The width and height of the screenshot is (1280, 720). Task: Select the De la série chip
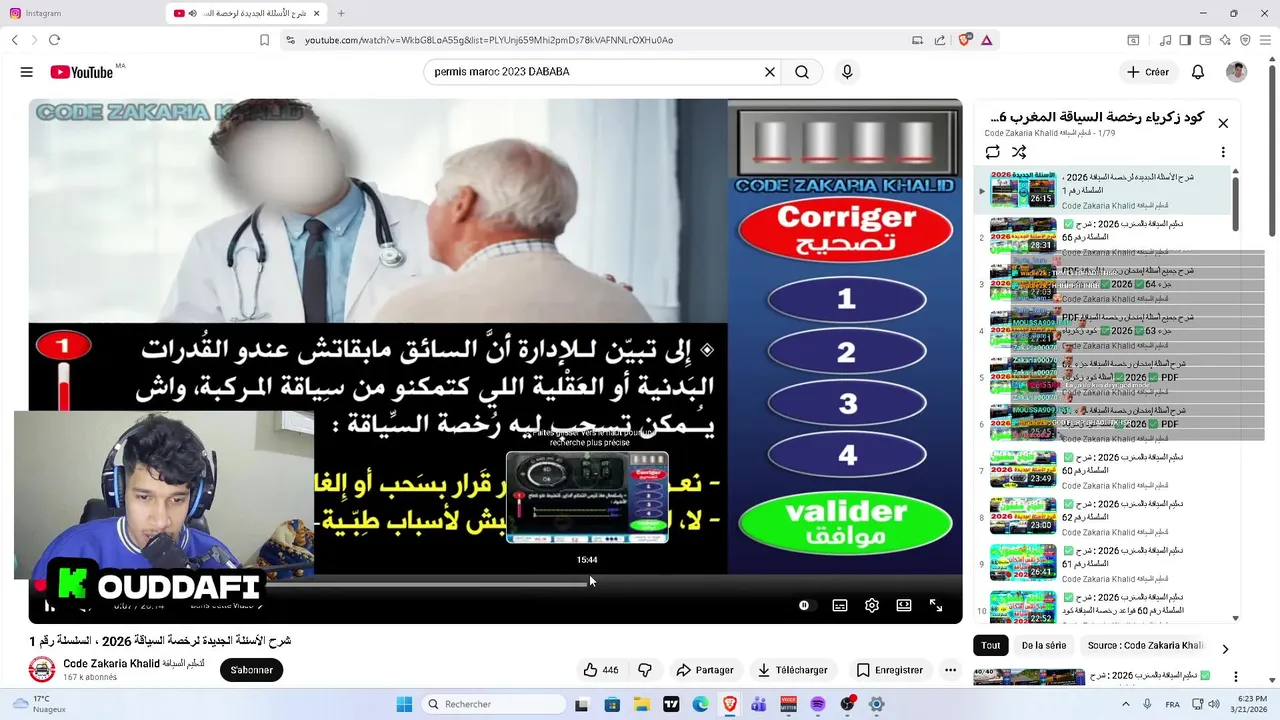pyautogui.click(x=1044, y=646)
